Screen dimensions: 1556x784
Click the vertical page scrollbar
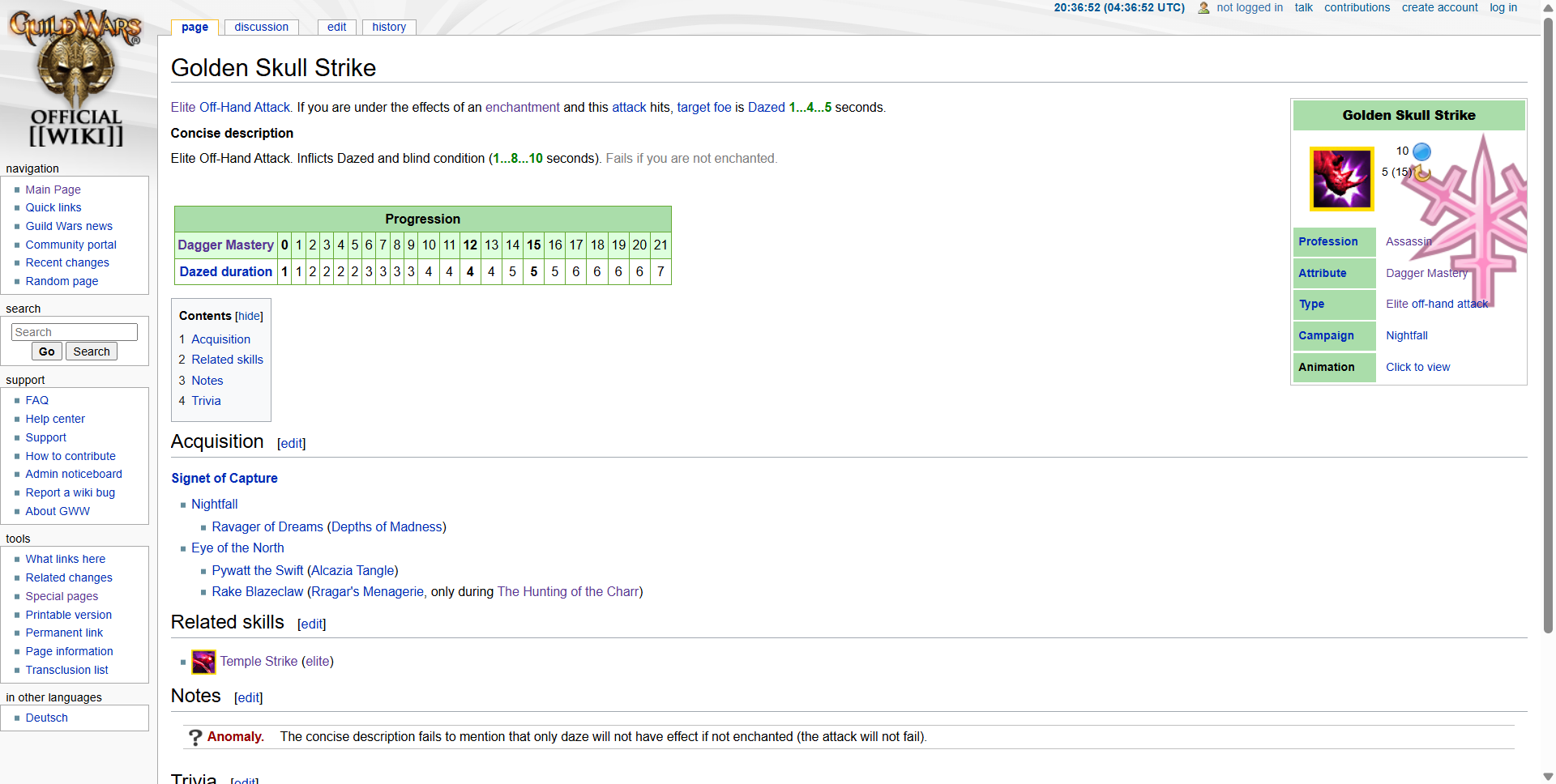click(x=1548, y=324)
